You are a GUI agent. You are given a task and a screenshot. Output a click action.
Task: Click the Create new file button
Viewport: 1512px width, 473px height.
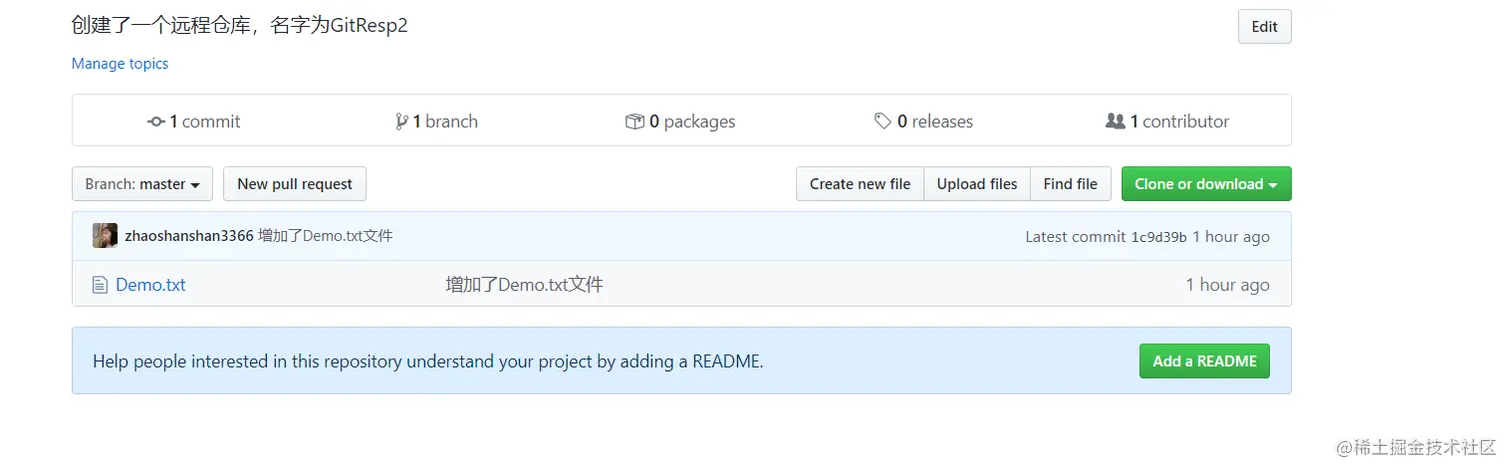pos(860,184)
